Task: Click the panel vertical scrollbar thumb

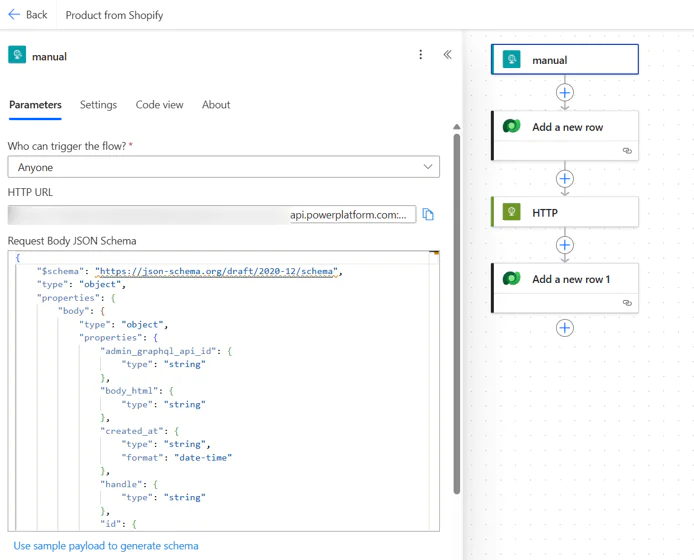Action: [457, 313]
